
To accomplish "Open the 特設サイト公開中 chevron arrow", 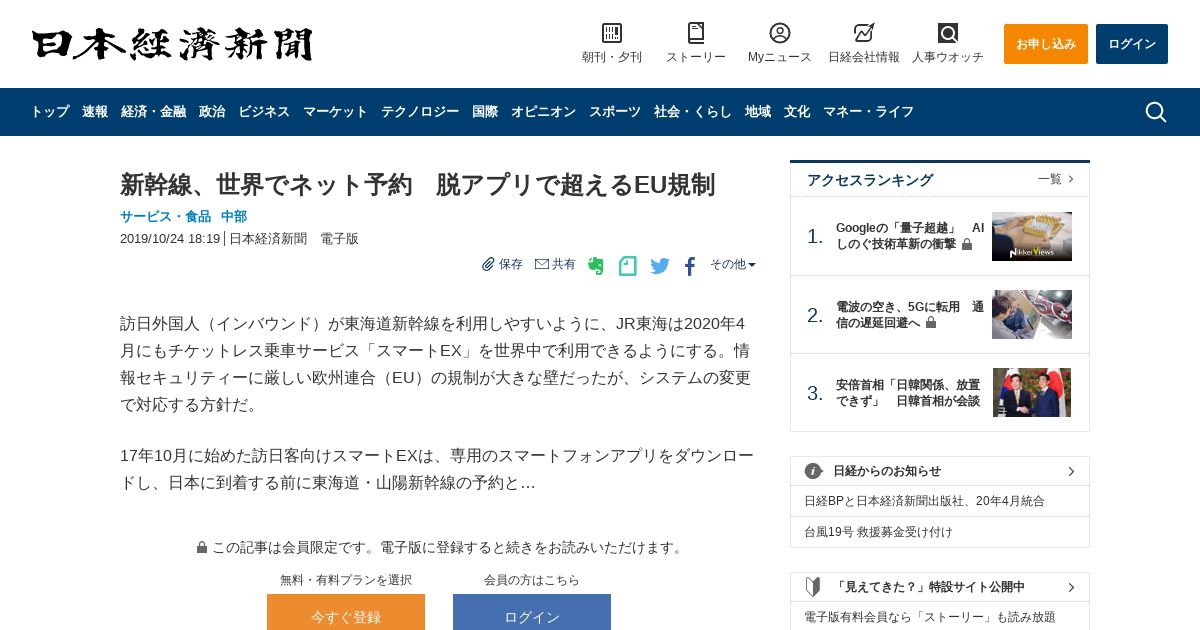I will [1071, 587].
